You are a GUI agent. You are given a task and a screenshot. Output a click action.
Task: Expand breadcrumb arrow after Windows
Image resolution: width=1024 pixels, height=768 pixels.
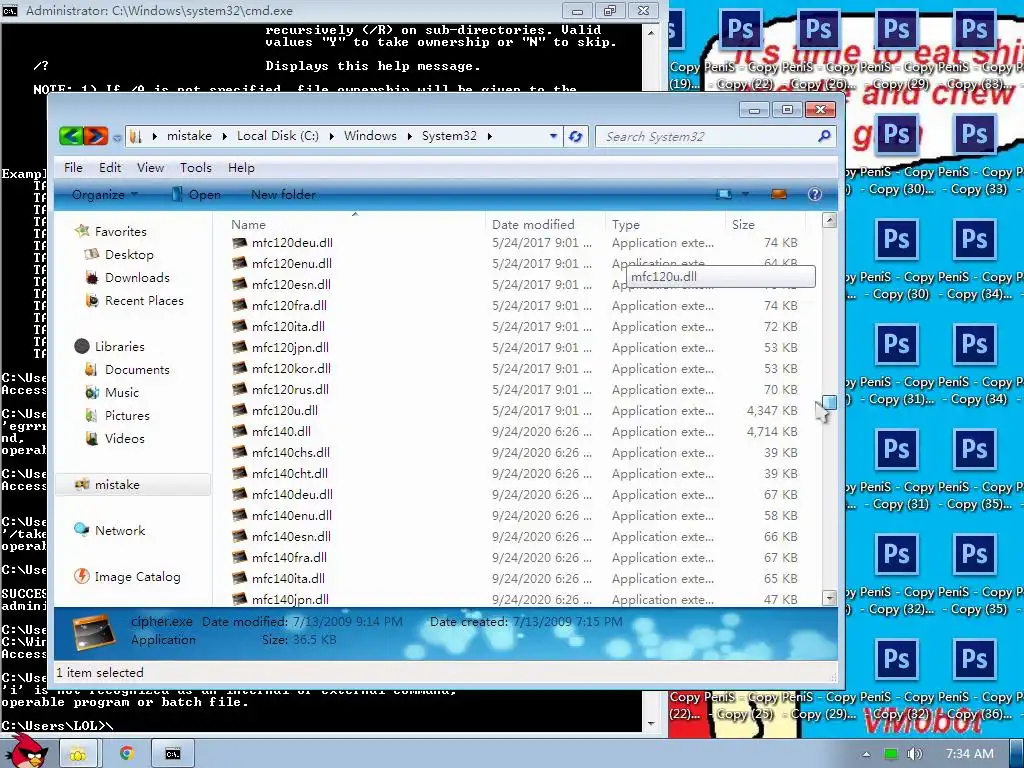pyautogui.click(x=409, y=136)
